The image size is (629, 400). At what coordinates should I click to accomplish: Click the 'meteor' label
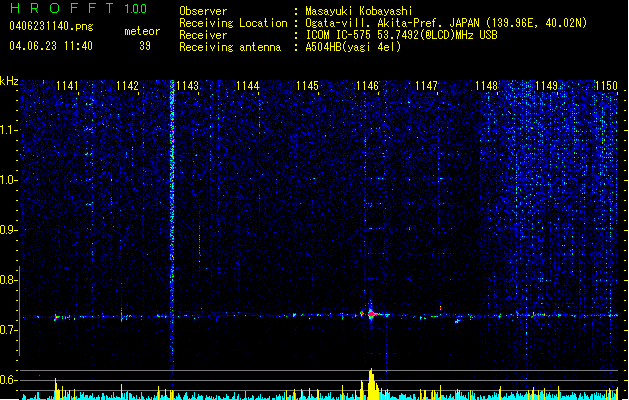(142, 31)
